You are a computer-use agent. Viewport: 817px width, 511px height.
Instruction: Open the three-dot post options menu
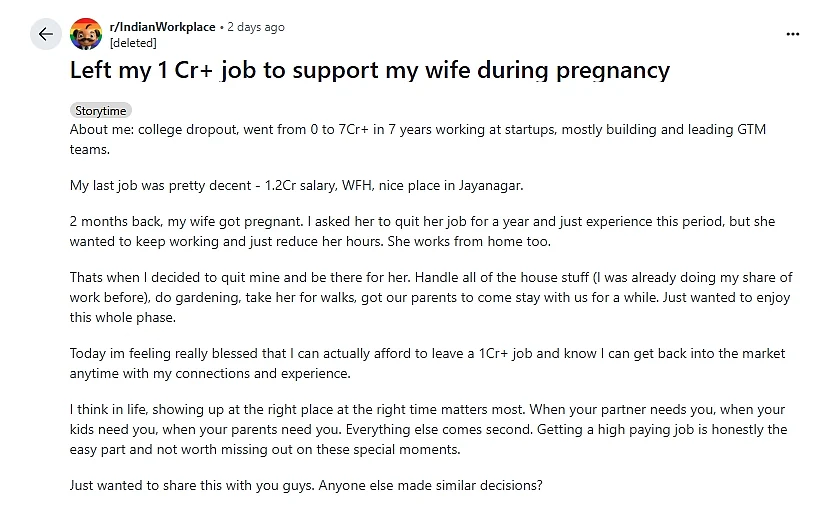(793, 34)
